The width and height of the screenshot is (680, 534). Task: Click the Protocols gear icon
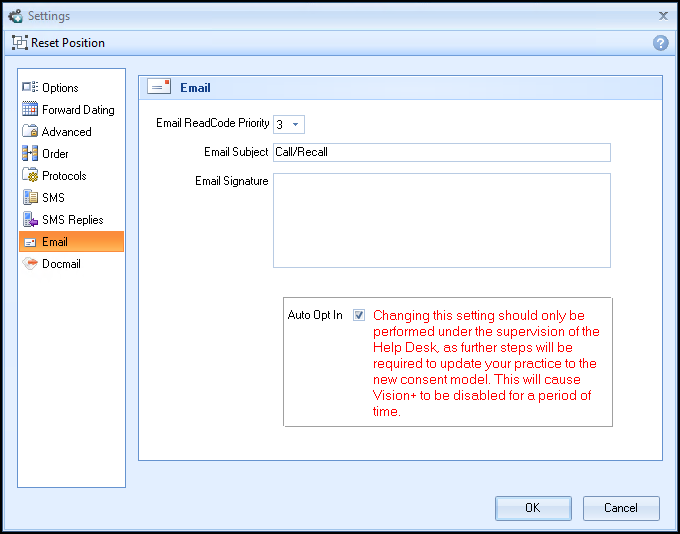30,176
